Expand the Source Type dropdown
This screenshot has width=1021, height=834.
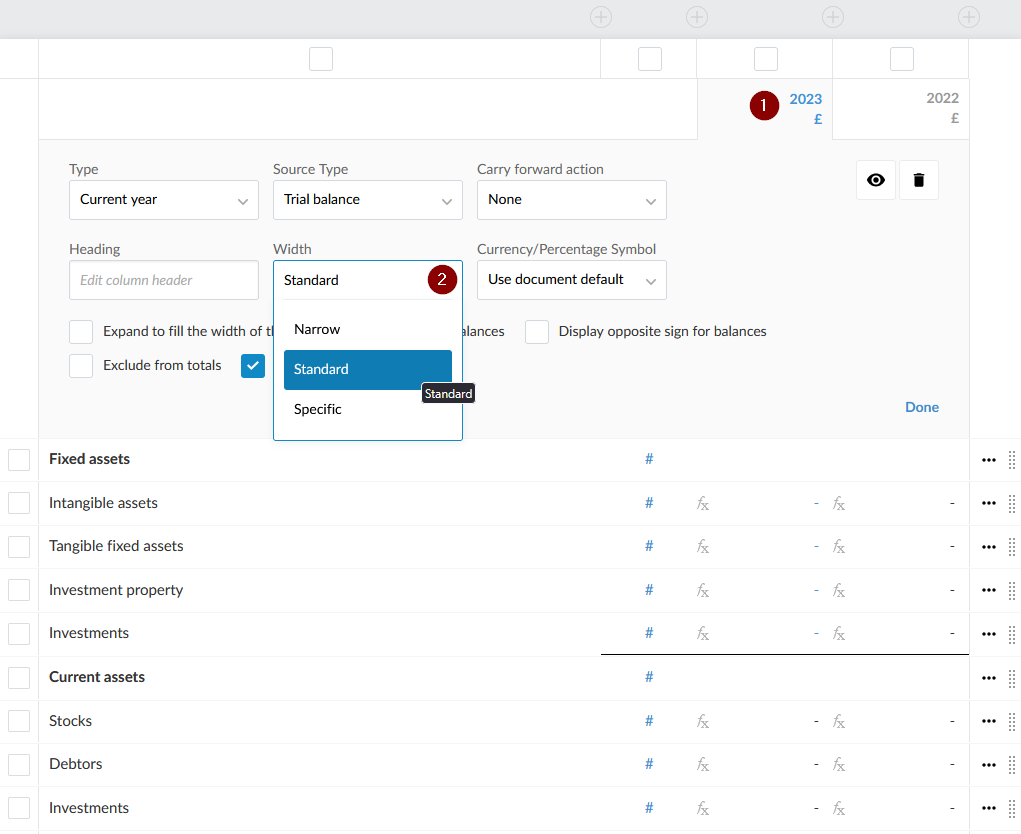[x=367, y=200]
